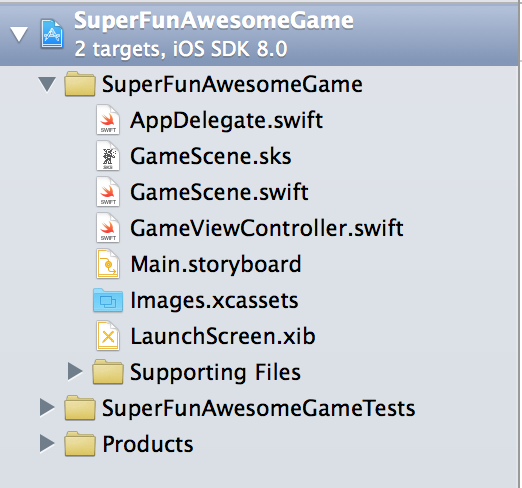Select the Products folder label
The image size is (522, 488).
coord(148,444)
